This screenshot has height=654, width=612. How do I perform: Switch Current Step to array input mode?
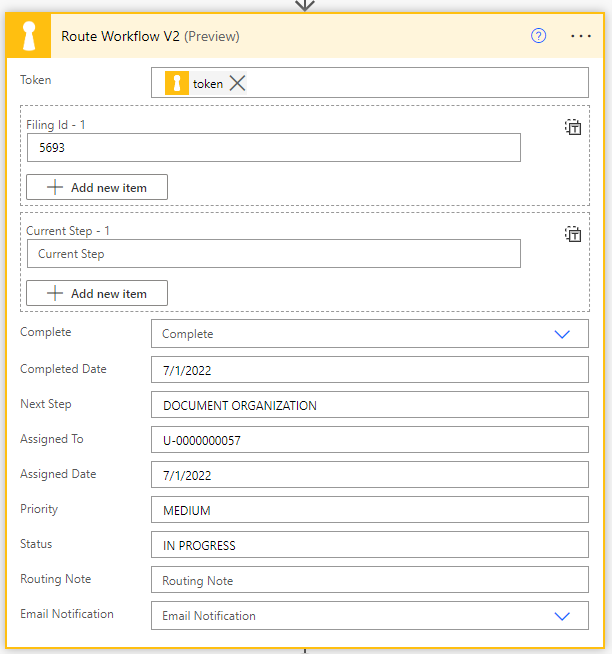tap(573, 234)
